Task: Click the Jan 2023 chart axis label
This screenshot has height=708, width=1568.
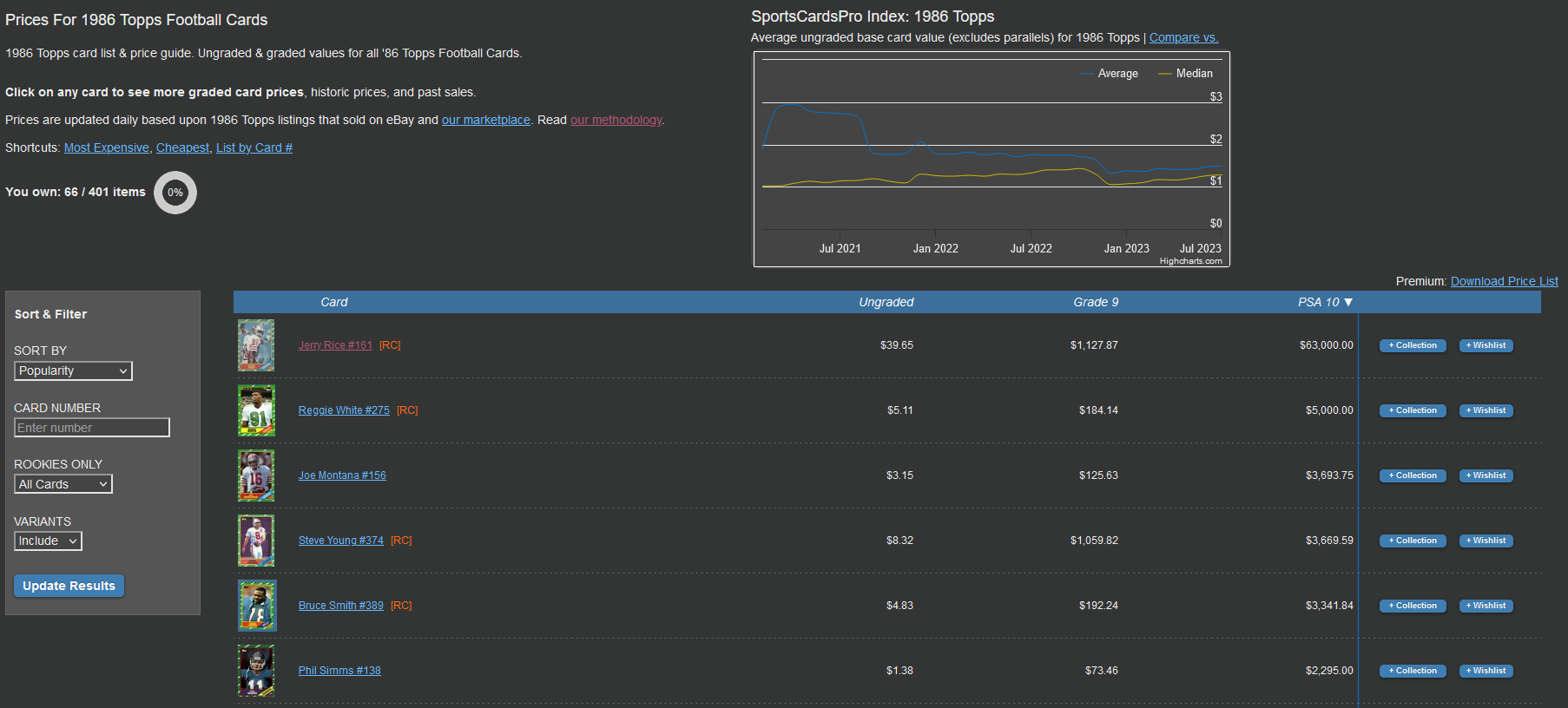Action: point(1126,248)
